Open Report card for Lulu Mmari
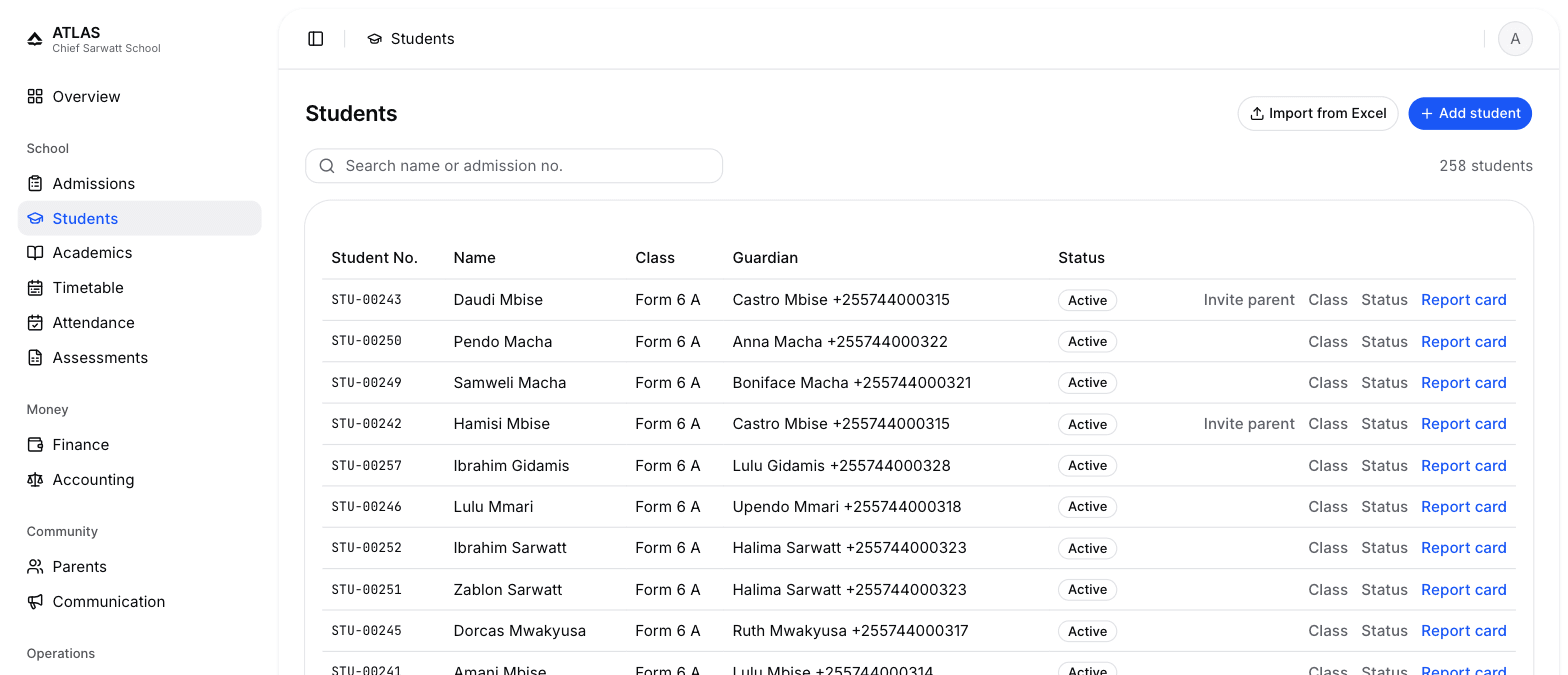 (x=1464, y=507)
